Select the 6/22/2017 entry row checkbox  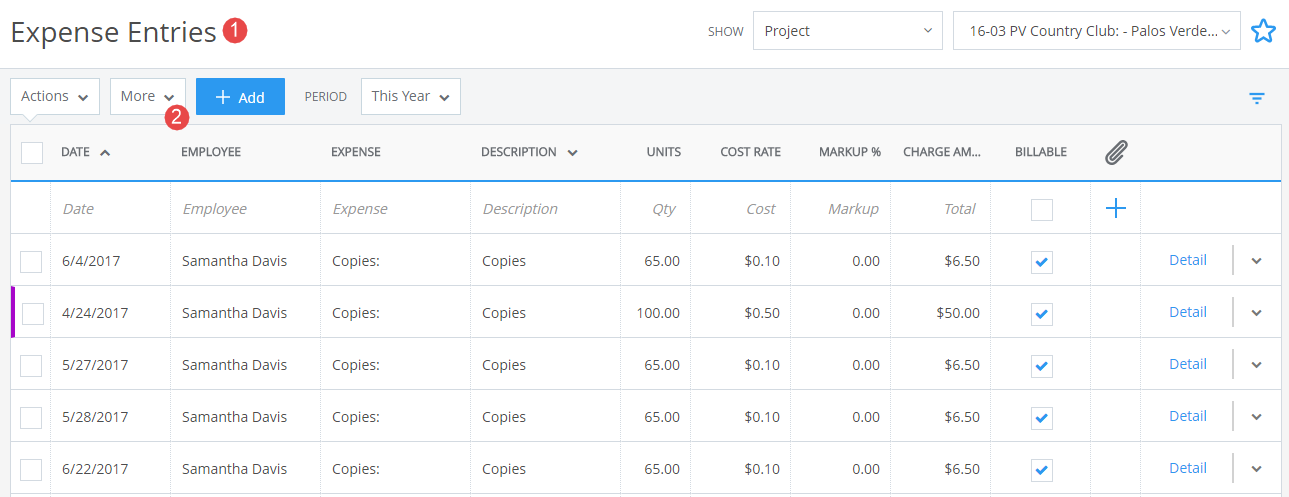click(31, 469)
